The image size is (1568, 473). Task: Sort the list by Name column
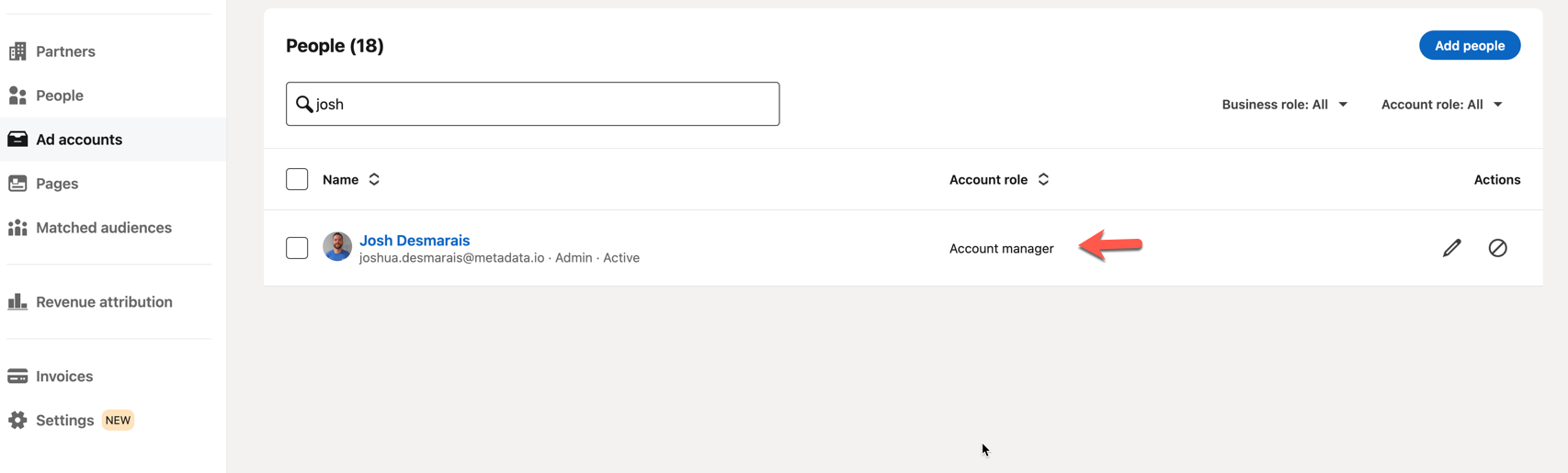click(x=374, y=180)
